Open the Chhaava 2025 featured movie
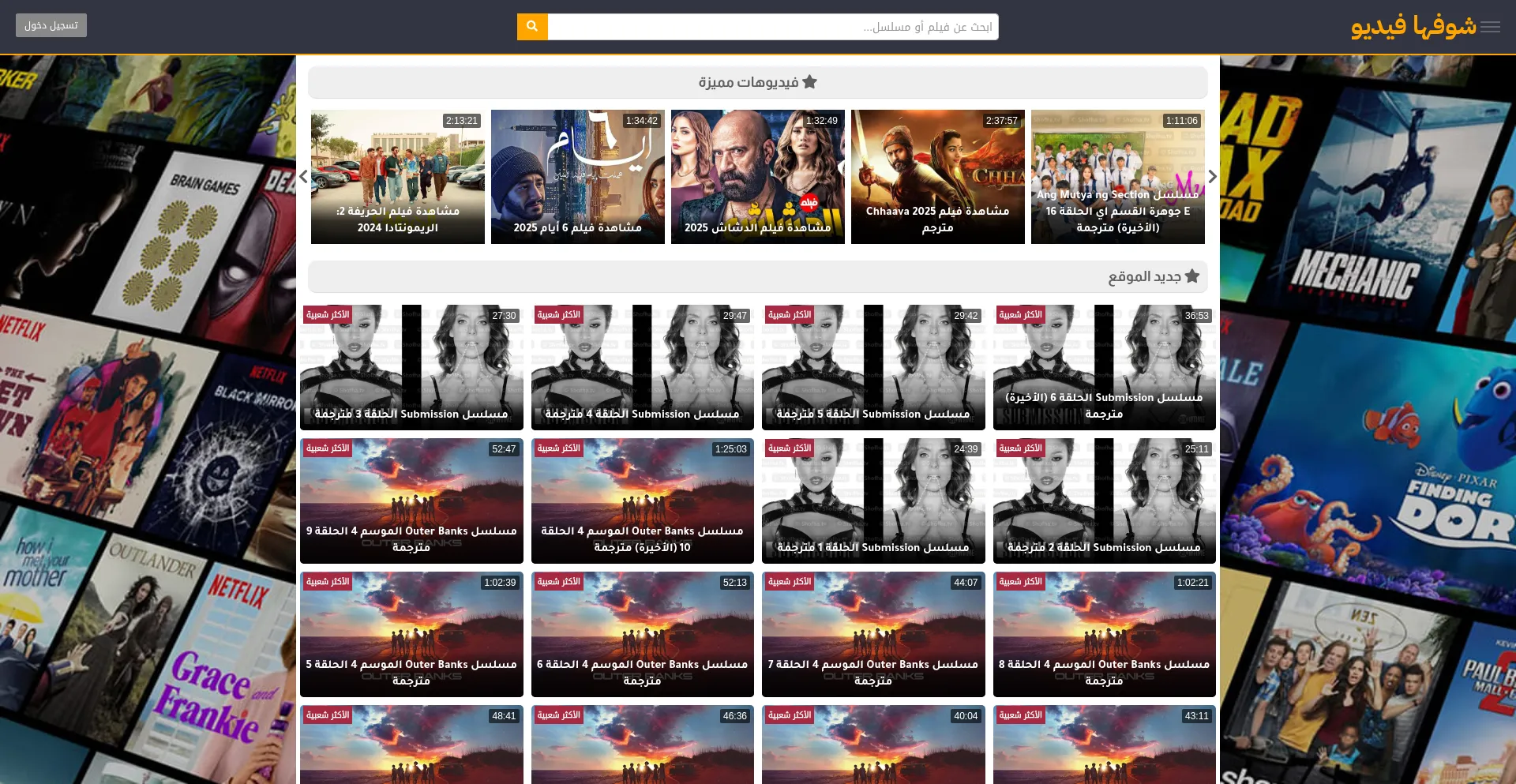1516x784 pixels. coord(937,177)
